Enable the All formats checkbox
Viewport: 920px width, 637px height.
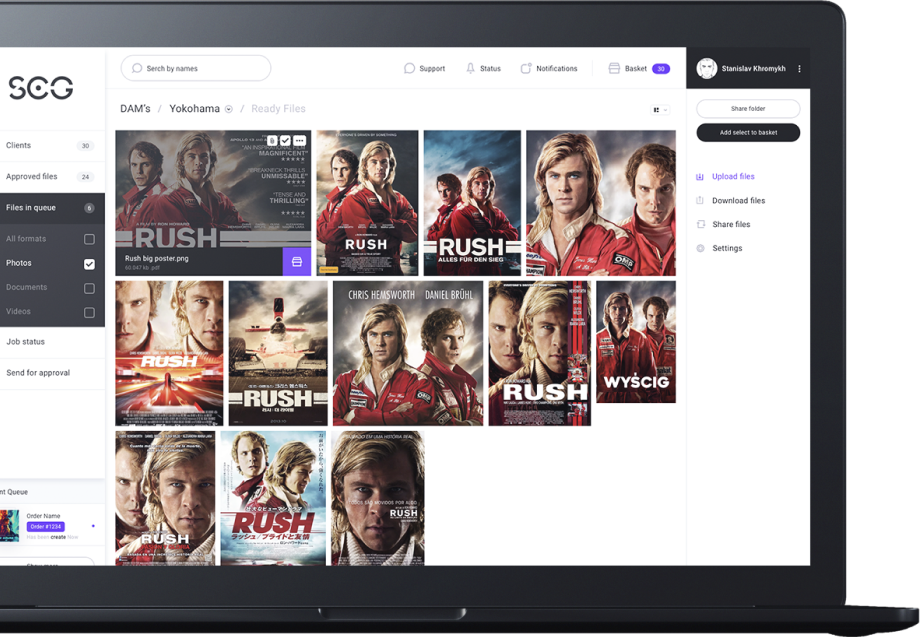(x=89, y=239)
